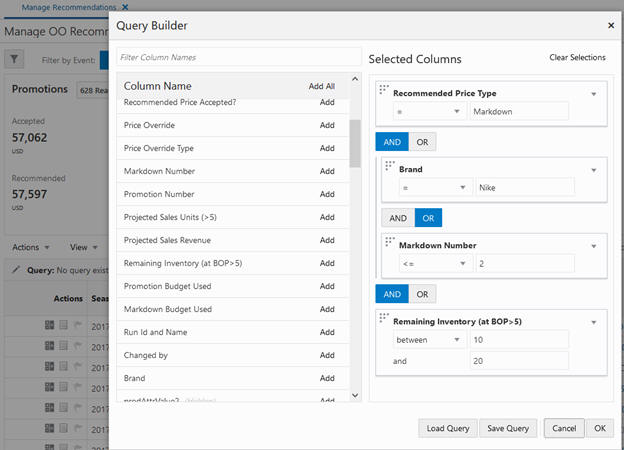
Task: Select OR above Remaining Inventory condition
Action: pyautogui.click(x=422, y=294)
